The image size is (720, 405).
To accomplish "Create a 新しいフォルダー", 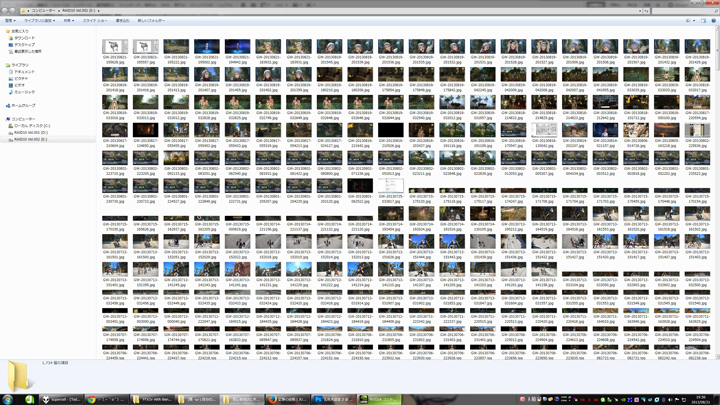I will [151, 21].
